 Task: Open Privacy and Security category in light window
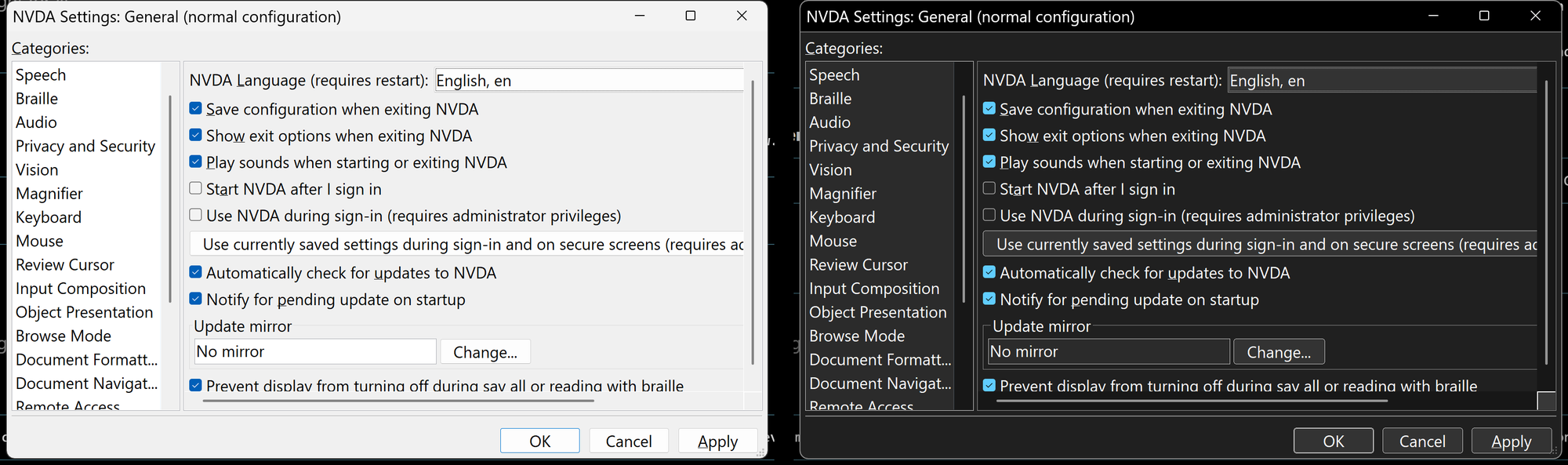pyautogui.click(x=85, y=146)
